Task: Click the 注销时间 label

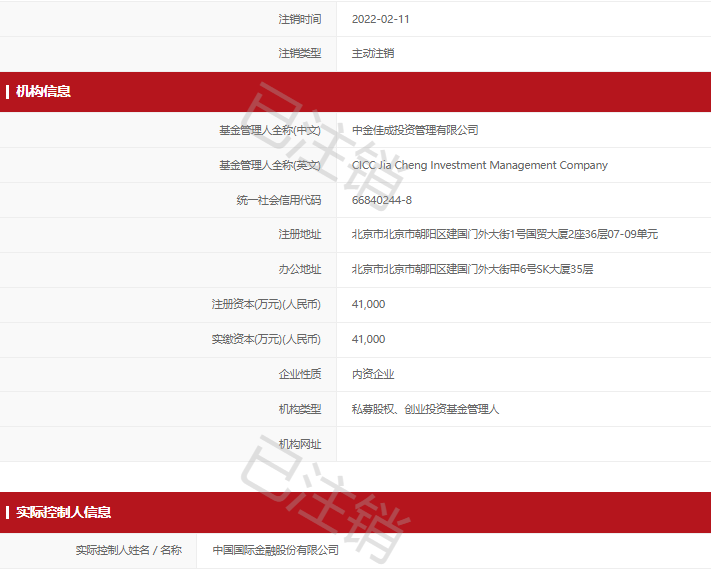Action: coord(300,19)
